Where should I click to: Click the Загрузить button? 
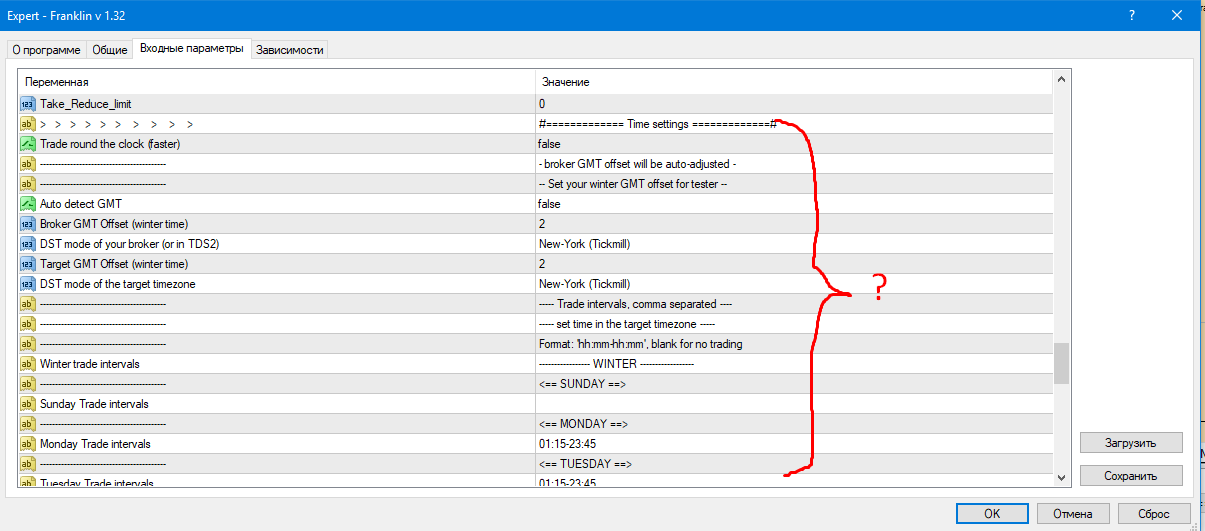(1131, 442)
